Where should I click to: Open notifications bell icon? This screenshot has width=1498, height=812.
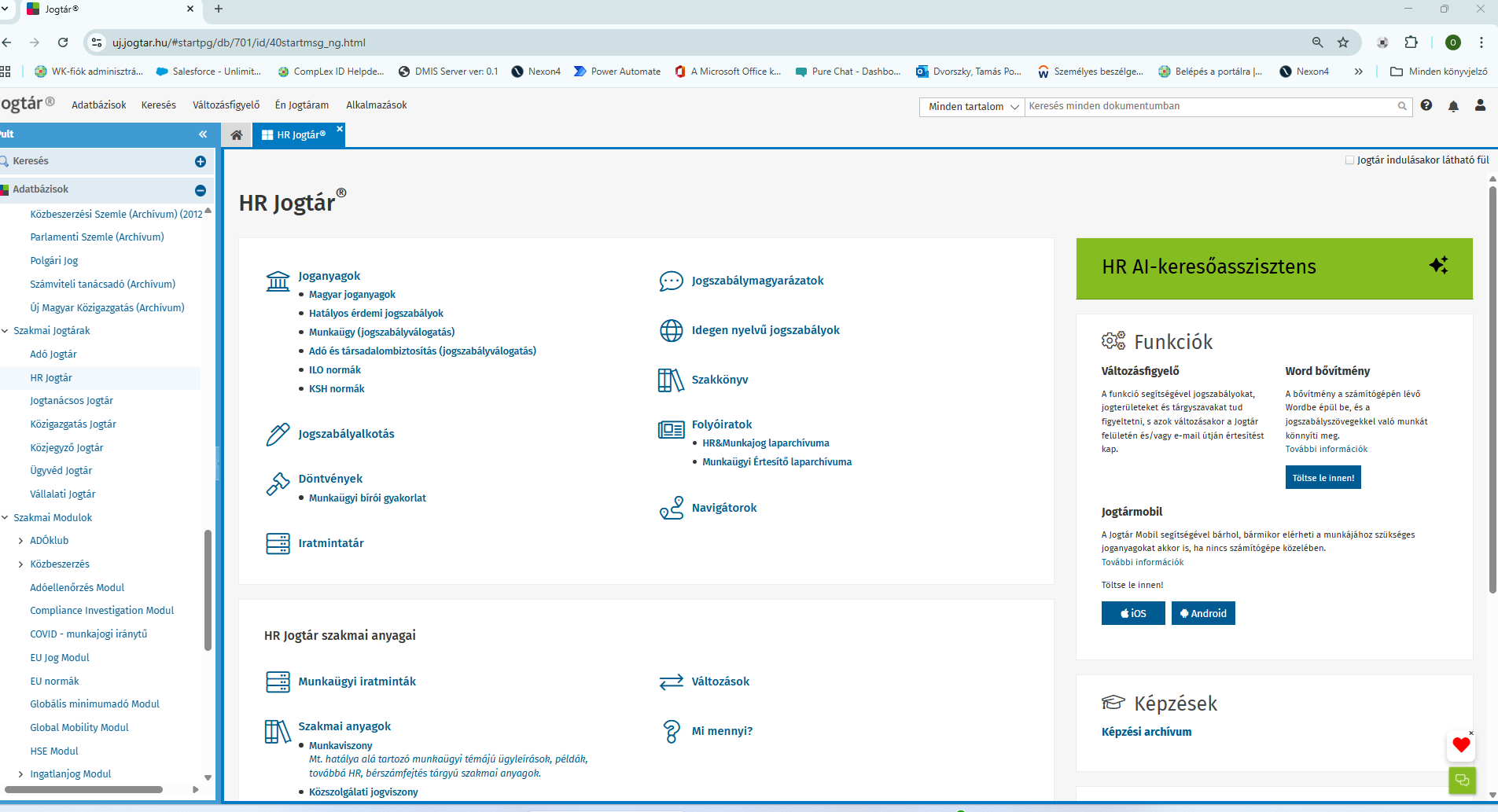pyautogui.click(x=1453, y=106)
